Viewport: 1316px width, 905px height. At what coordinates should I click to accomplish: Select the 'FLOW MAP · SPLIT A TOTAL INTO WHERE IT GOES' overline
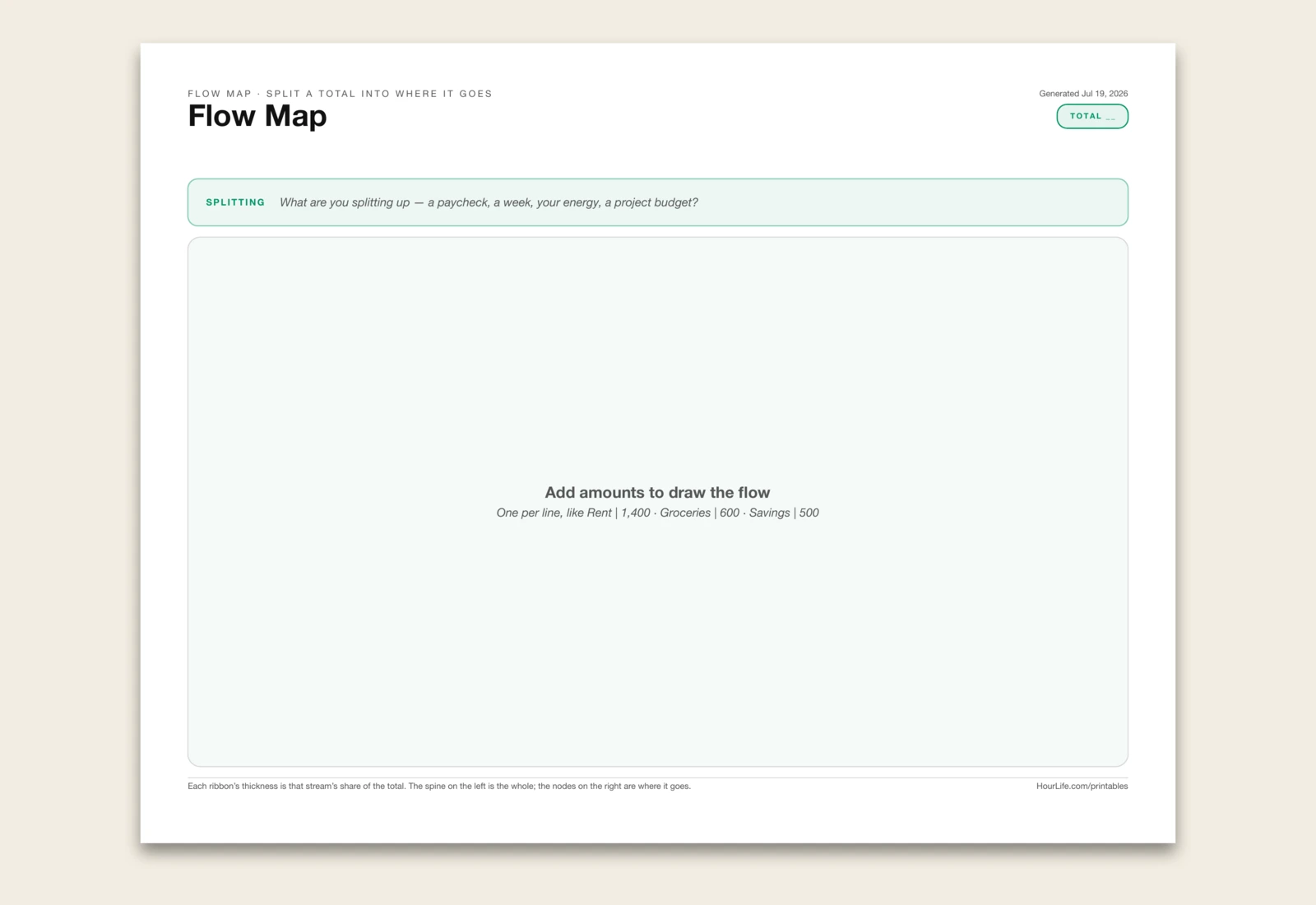tap(340, 94)
